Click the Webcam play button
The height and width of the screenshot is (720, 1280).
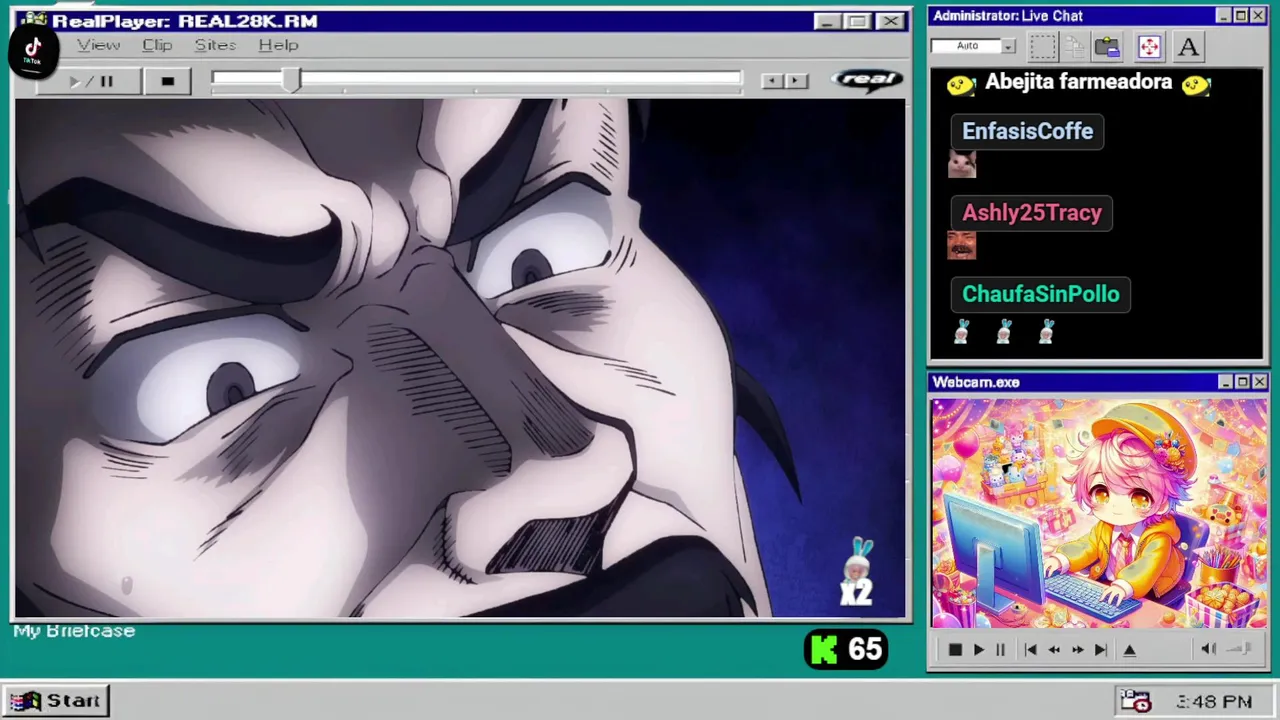pos(979,650)
